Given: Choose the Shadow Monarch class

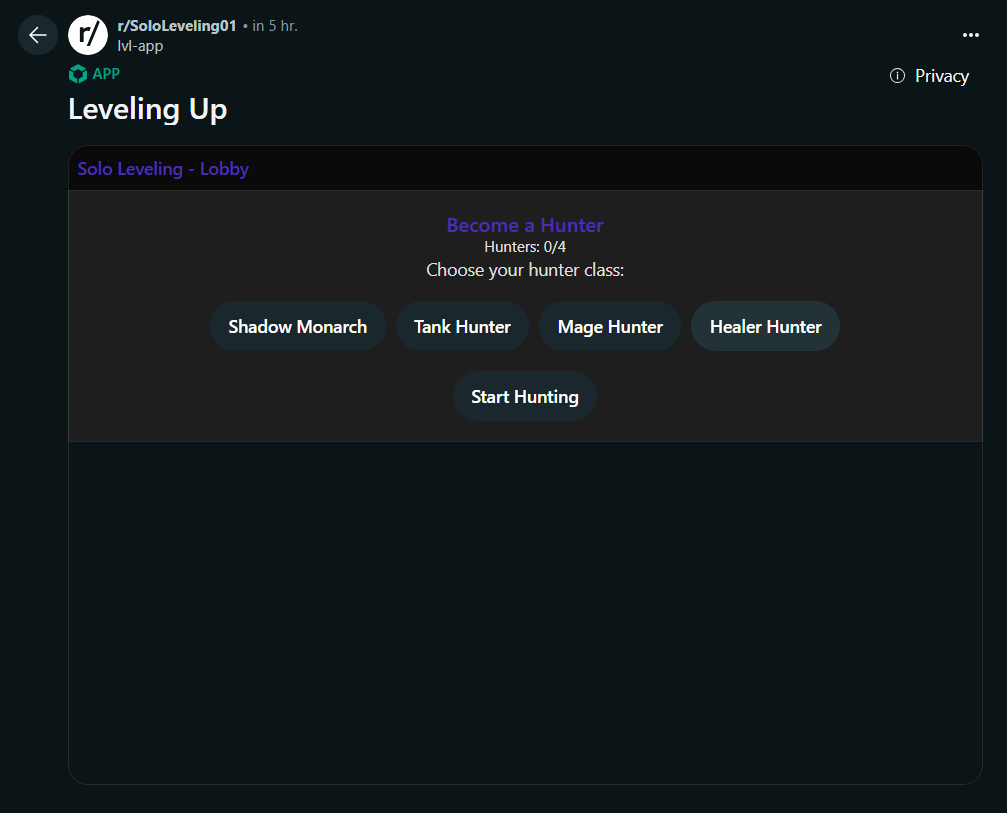Looking at the screenshot, I should [x=298, y=326].
